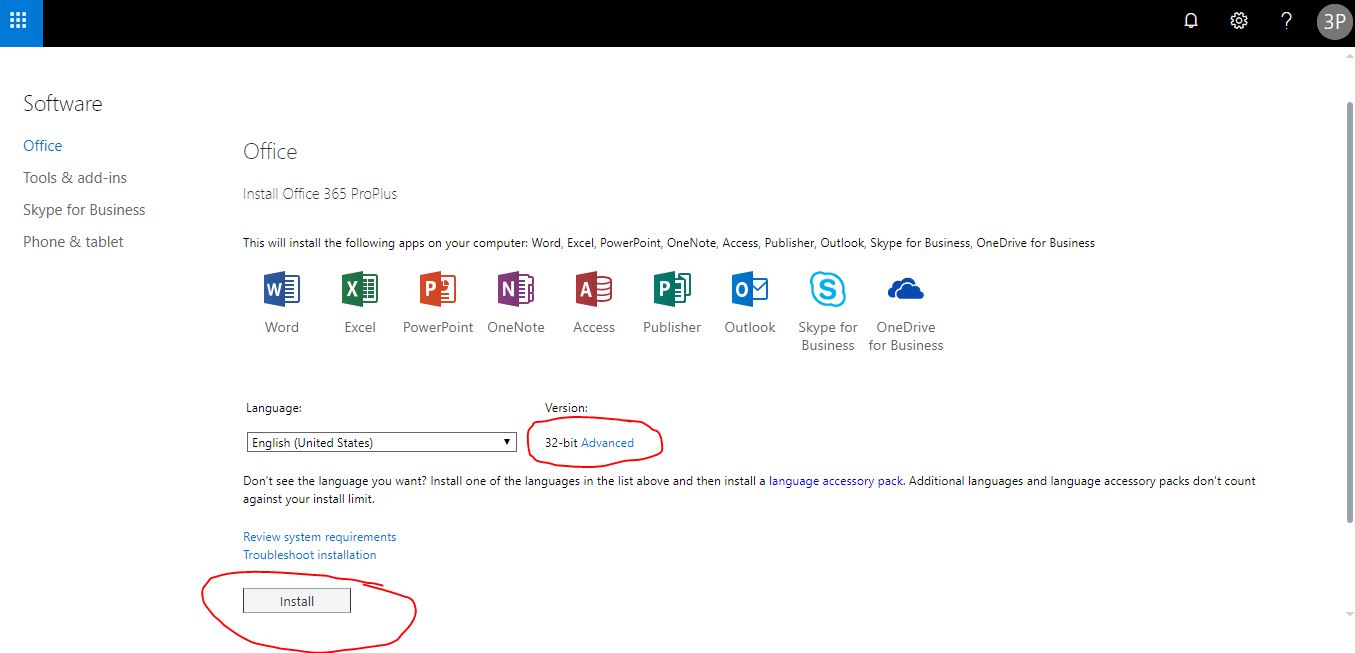1355x653 pixels.
Task: Open Review system requirements link
Action: click(319, 537)
